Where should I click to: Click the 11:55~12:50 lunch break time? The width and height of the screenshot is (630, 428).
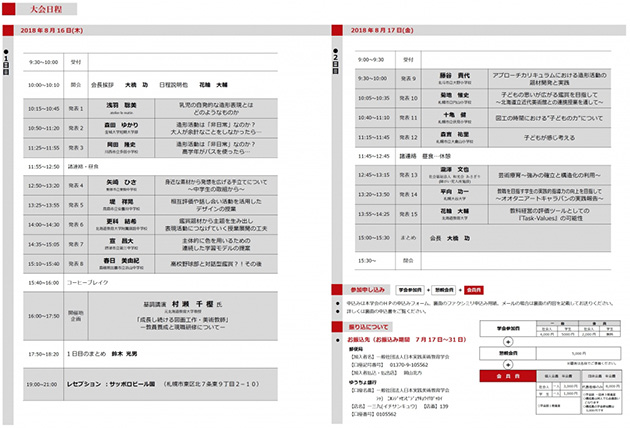coord(43,166)
